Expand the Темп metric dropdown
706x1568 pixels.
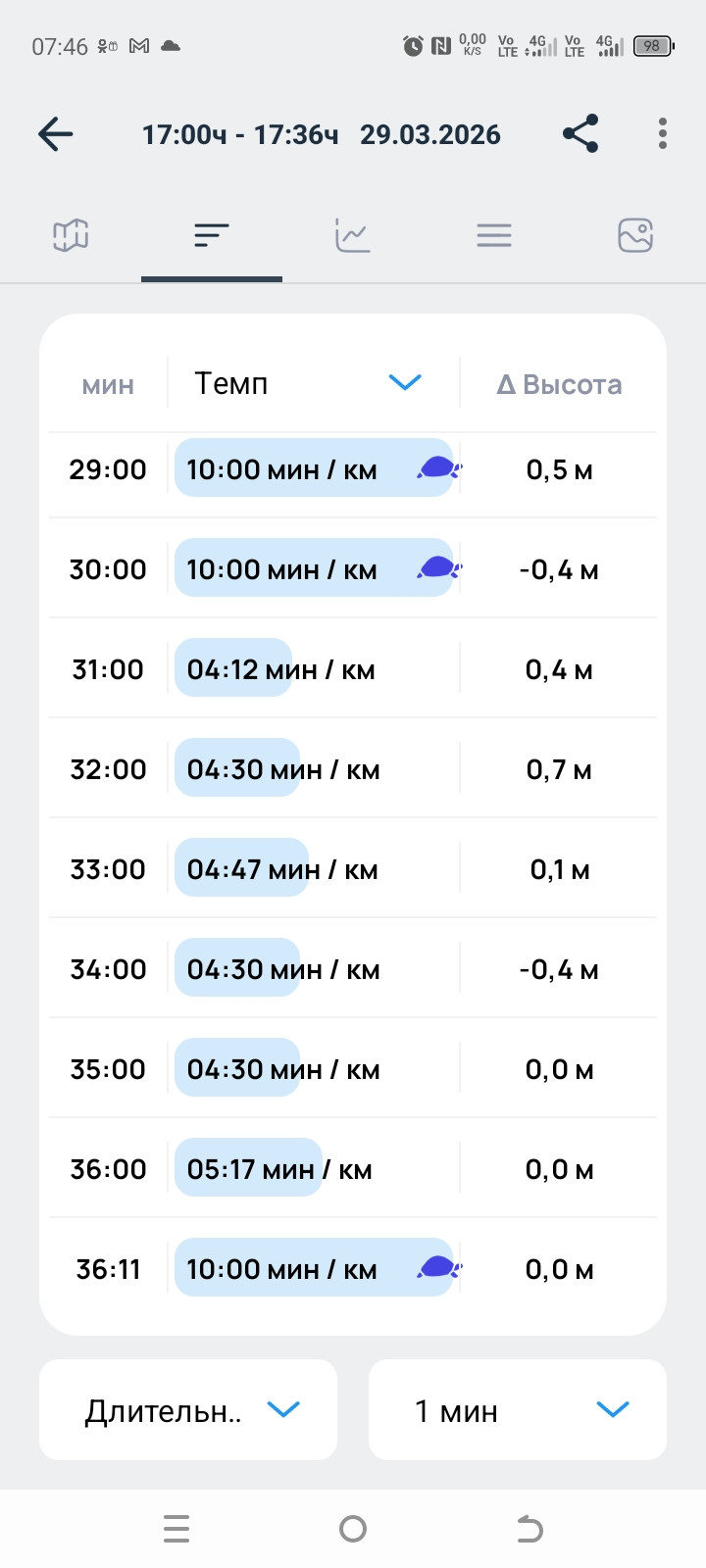click(313, 383)
